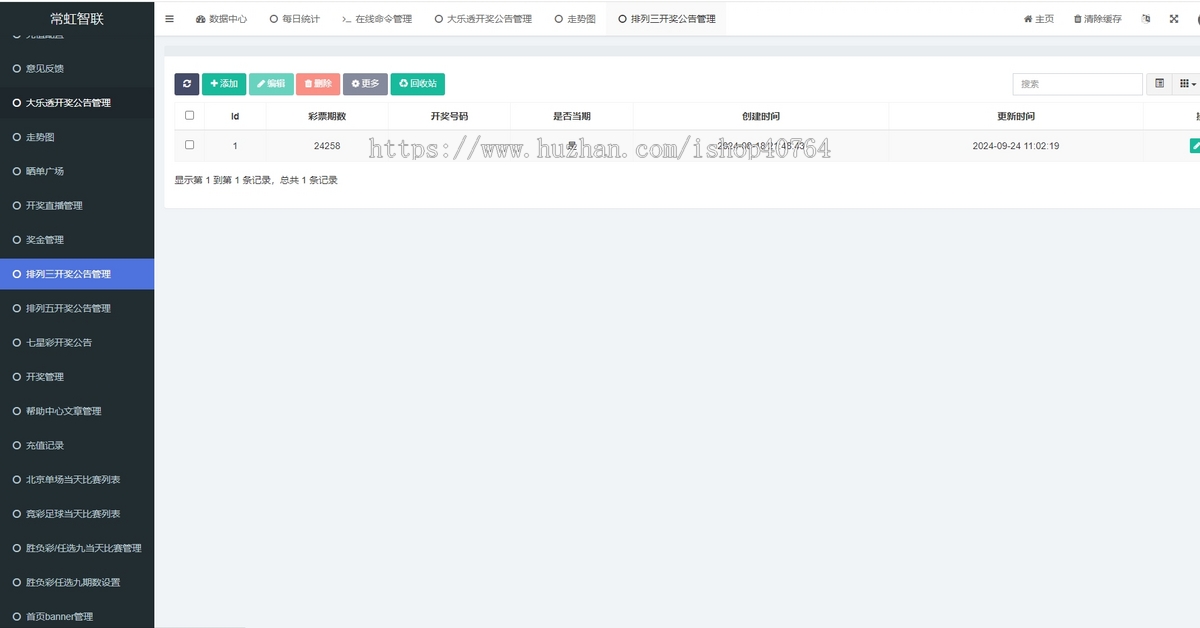Toggle the sidebar hamburger menu
Screen dimensions: 1200x628
tap(169, 19)
